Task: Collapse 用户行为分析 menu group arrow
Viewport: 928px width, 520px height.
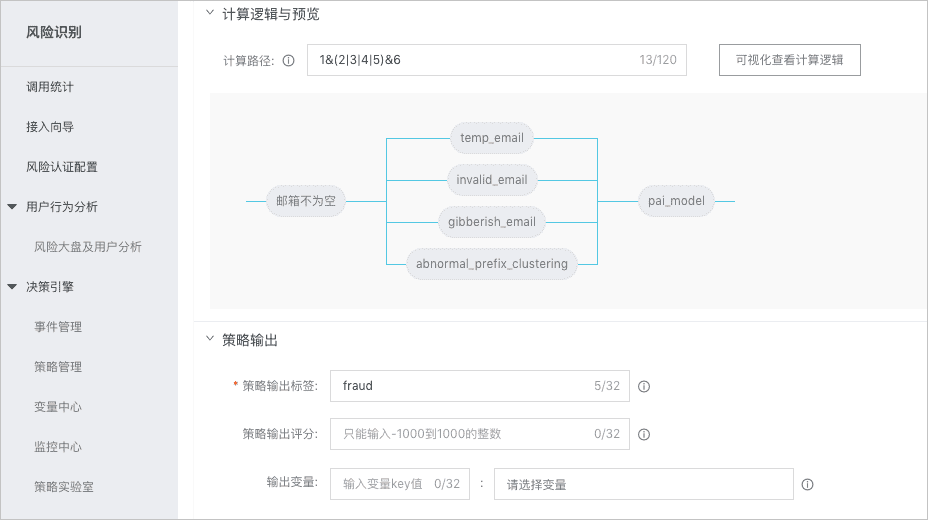Action: [12, 206]
